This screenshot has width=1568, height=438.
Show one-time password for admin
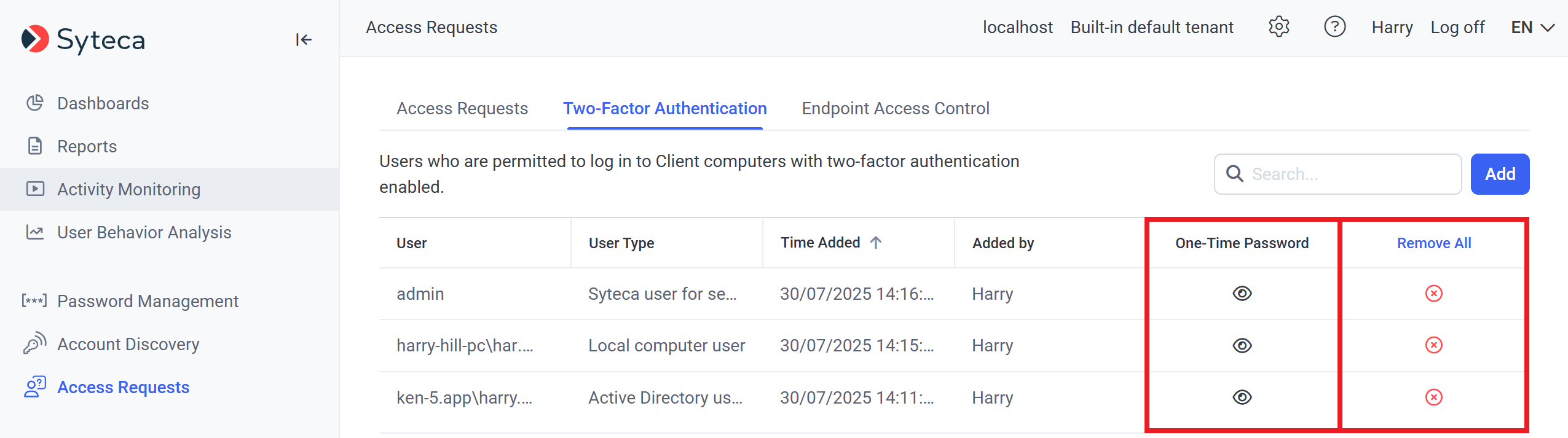click(x=1242, y=294)
